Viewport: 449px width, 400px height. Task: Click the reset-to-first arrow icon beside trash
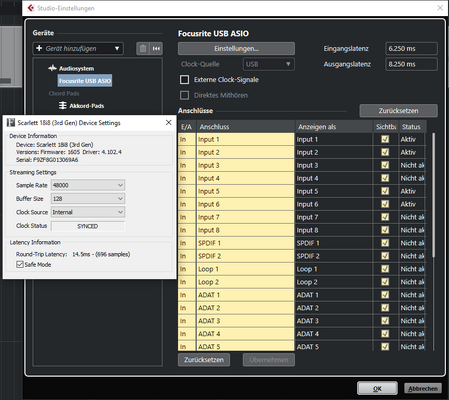156,49
